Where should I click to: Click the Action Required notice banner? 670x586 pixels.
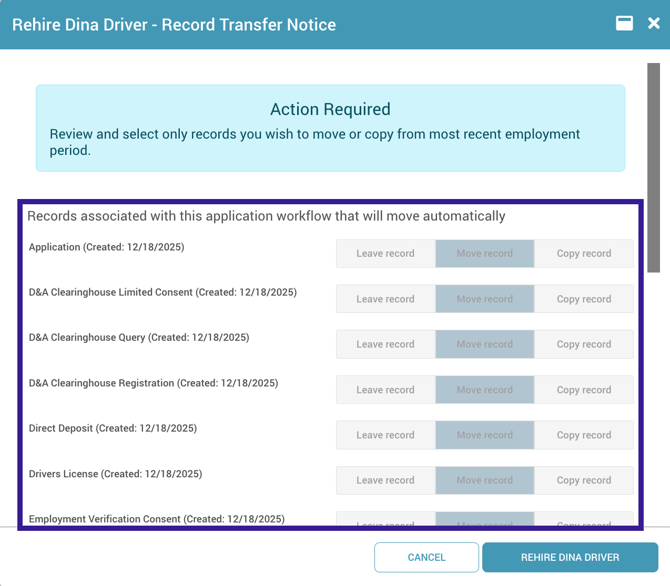click(x=330, y=128)
